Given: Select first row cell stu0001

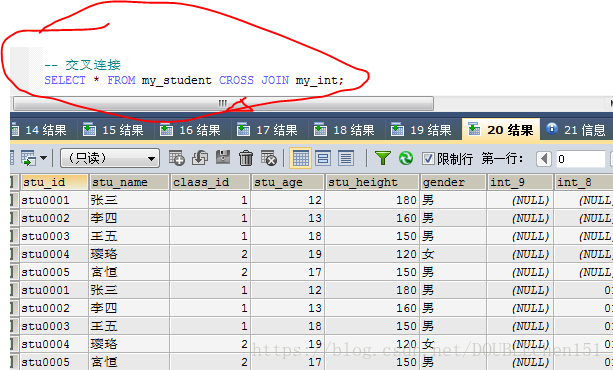Looking at the screenshot, I should (x=54, y=200).
